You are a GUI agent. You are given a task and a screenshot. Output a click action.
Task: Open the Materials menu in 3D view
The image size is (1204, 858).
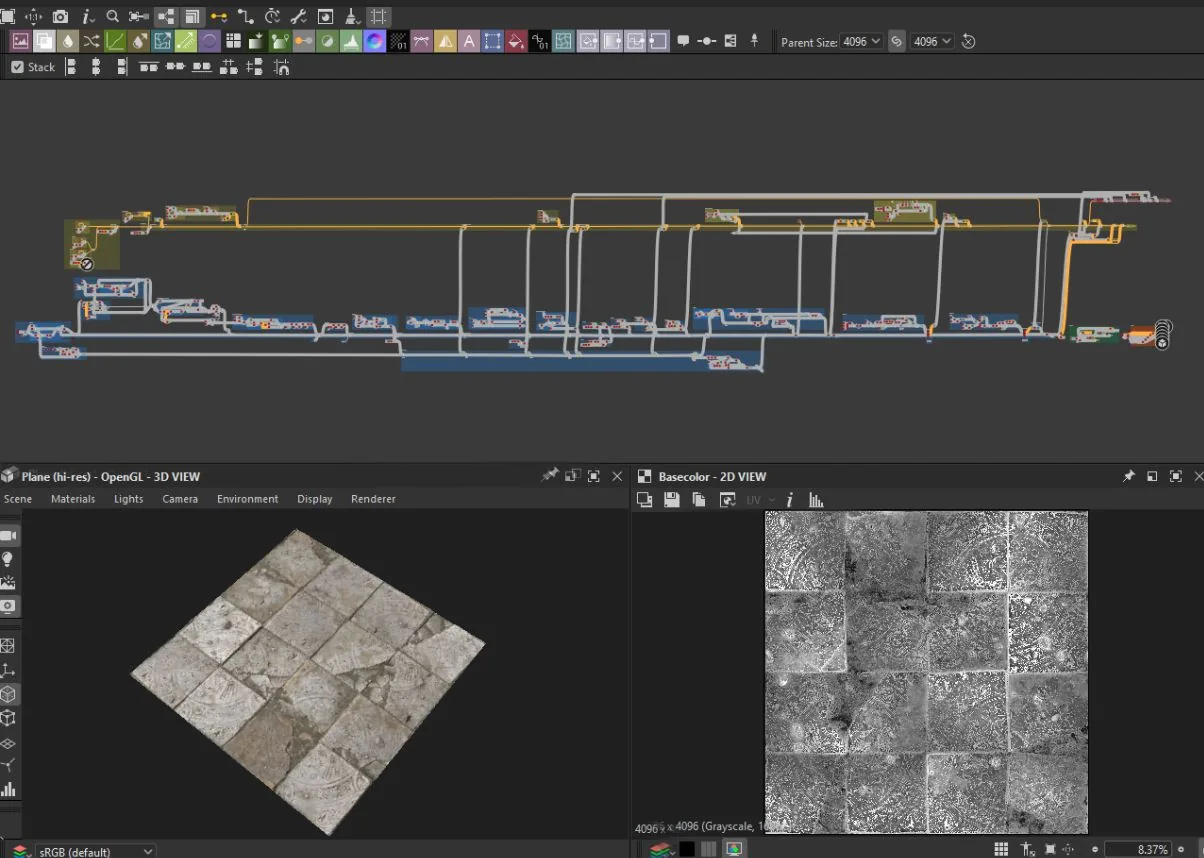[73, 499]
